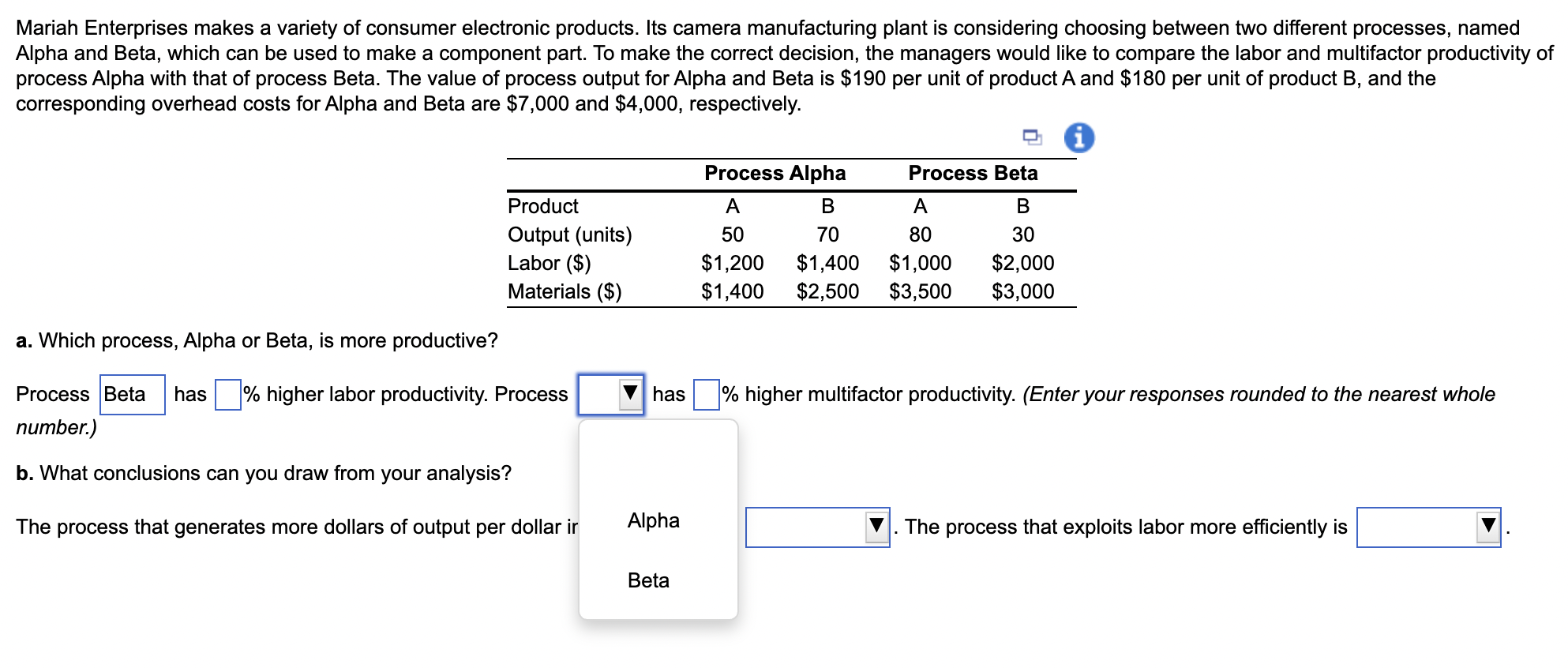Click the blue info icon above the table
The image size is (1568, 668).
click(1078, 138)
